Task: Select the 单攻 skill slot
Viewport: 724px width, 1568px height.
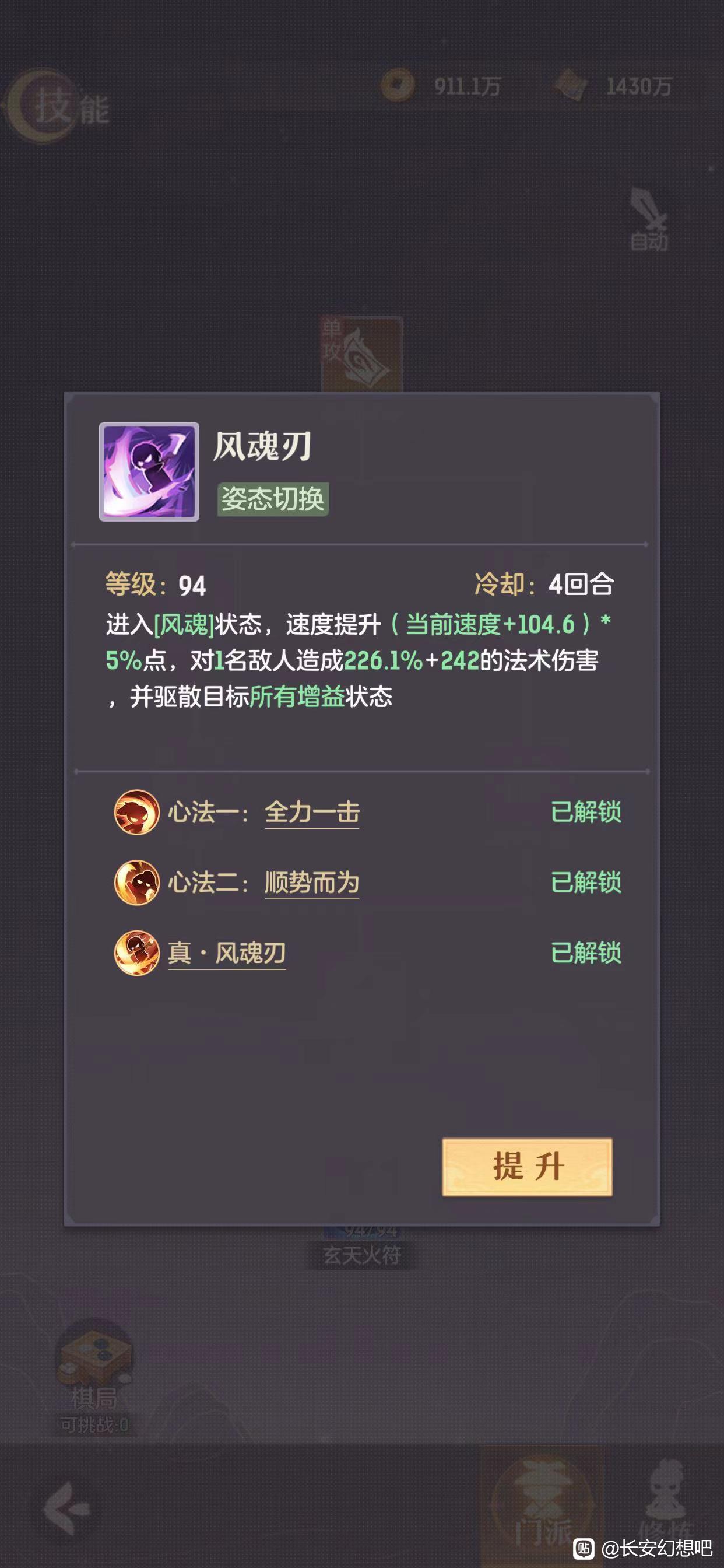Action: pyautogui.click(x=362, y=354)
